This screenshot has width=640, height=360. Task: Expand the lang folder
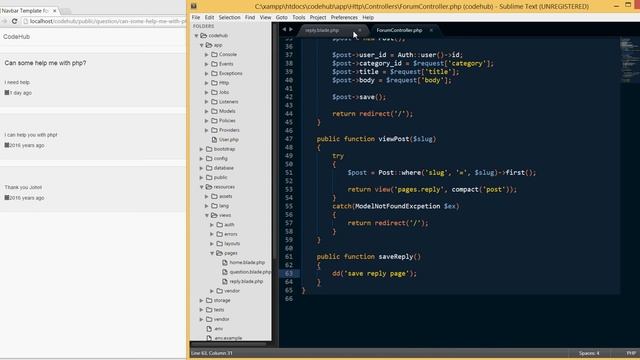pyautogui.click(x=207, y=206)
